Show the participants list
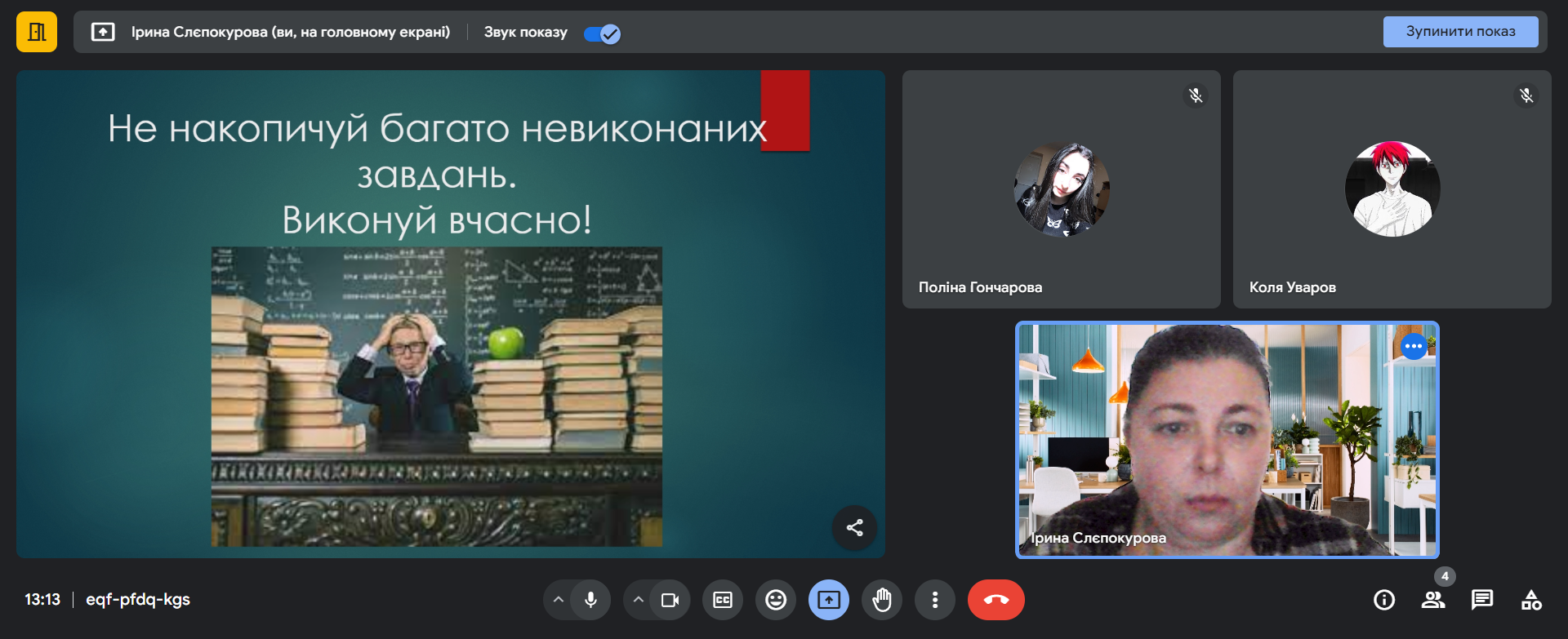The height and width of the screenshot is (639, 1568). pyautogui.click(x=1433, y=600)
